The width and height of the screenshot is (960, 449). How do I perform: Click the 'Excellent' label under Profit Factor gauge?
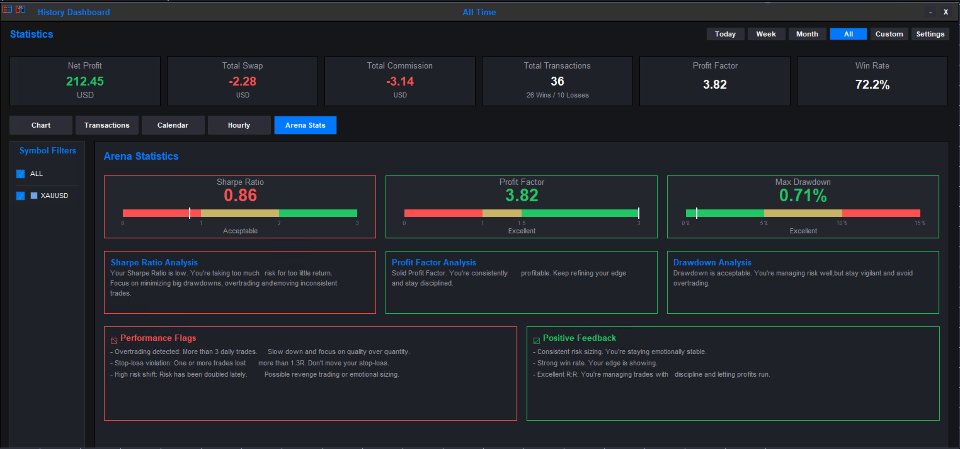click(x=522, y=232)
